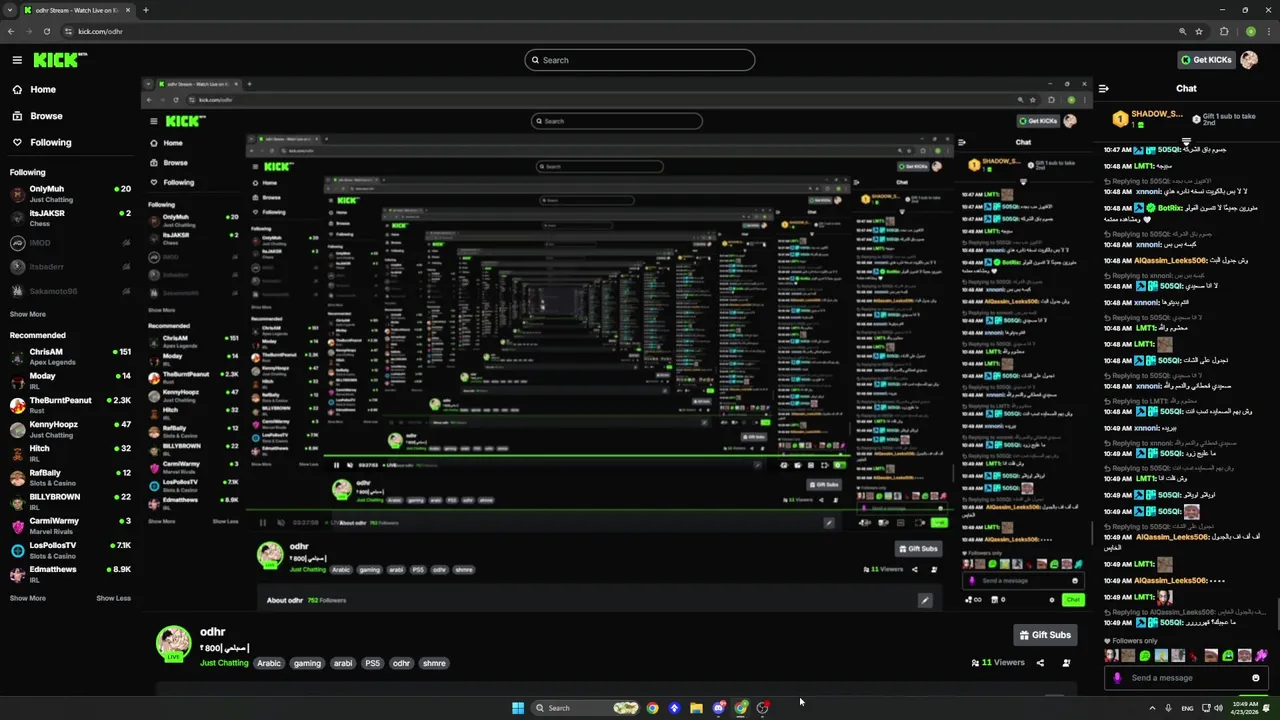1280x720 pixels.
Task: Open the hamburger menu beside the Kick logo
Action: 17,60
